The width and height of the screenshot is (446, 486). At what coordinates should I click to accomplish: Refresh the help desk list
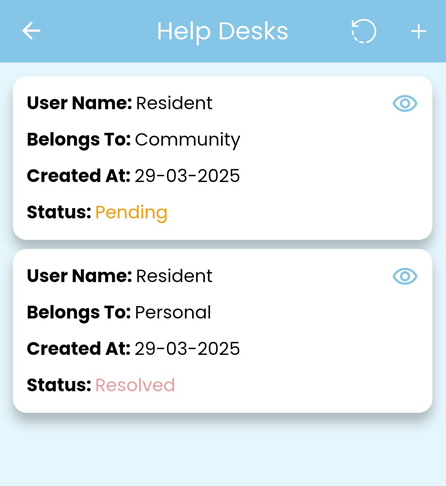coord(364,31)
